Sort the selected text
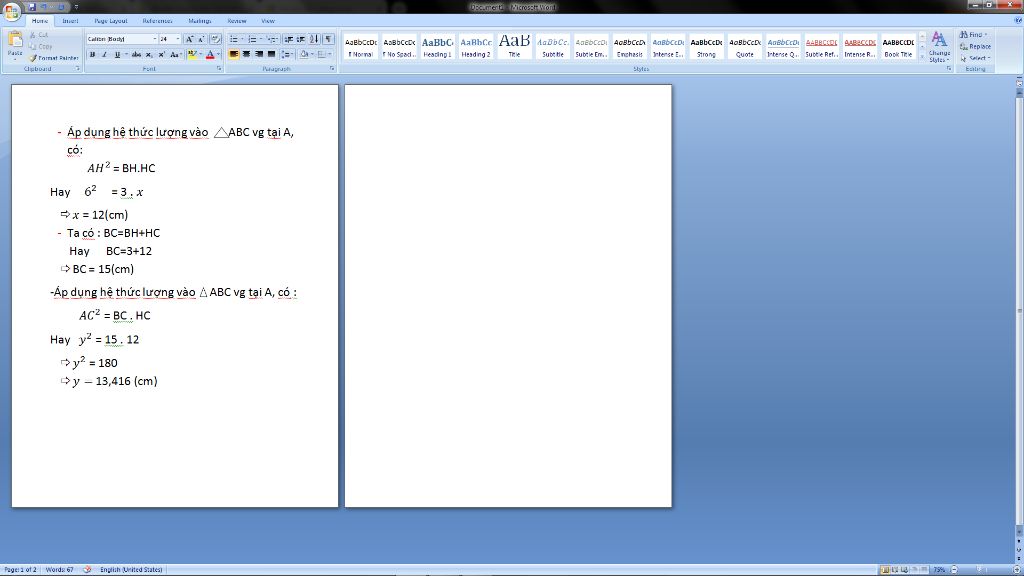 coord(314,39)
